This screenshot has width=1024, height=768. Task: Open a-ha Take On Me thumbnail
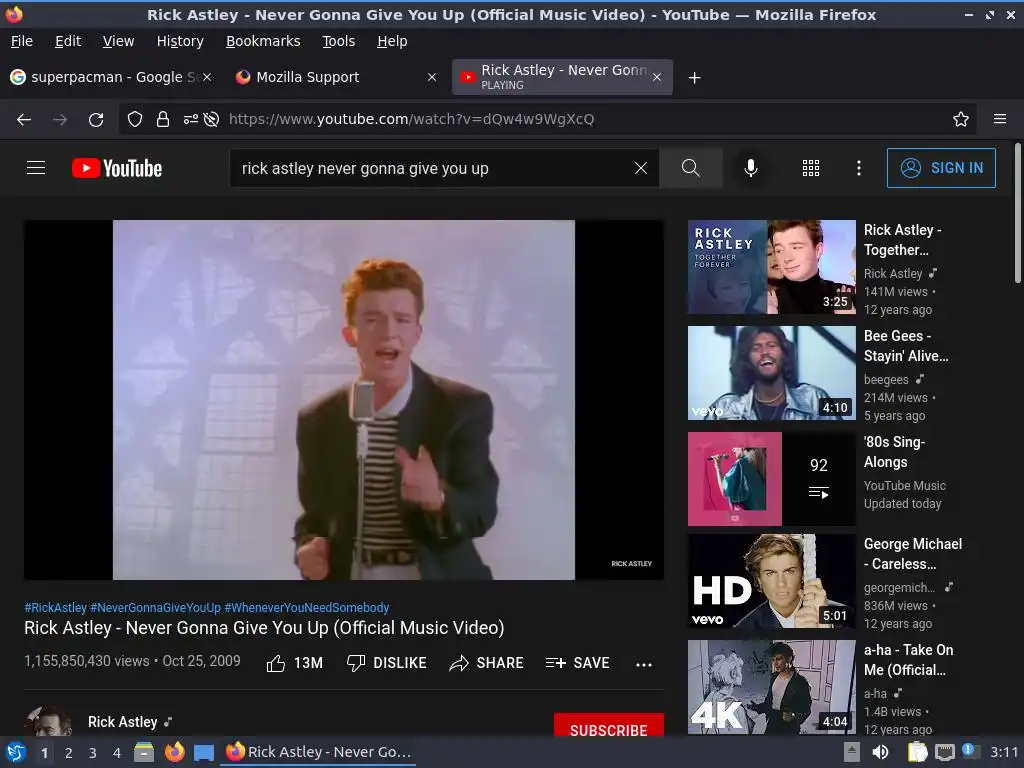coord(771,687)
